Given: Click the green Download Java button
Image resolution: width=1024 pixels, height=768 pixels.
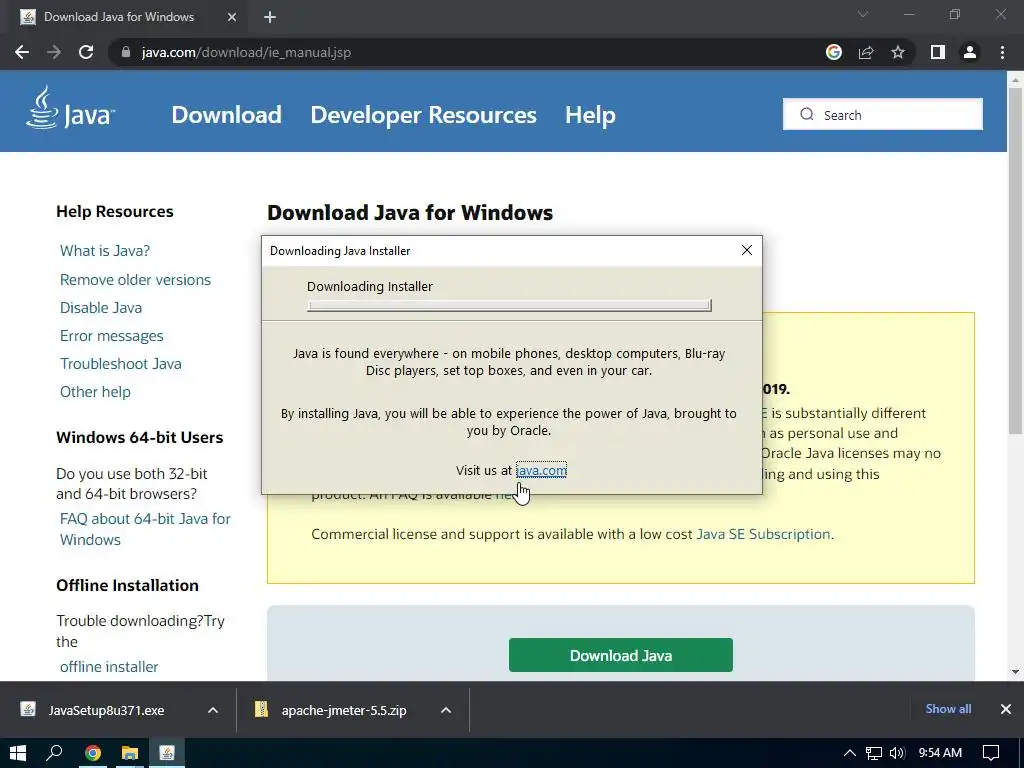Looking at the screenshot, I should [x=620, y=655].
